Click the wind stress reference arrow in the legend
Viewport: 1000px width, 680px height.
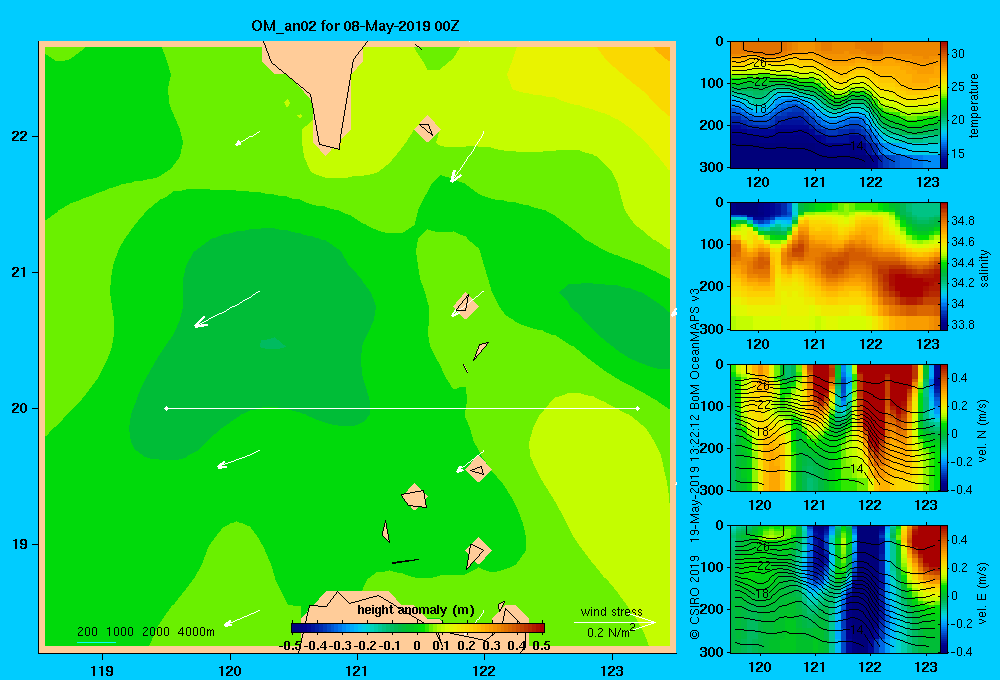pos(614,623)
